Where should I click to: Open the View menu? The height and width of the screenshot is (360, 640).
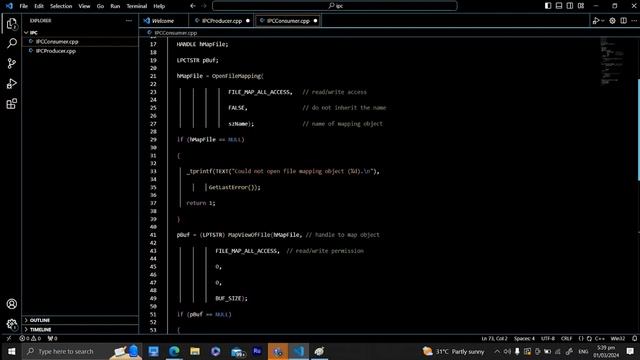(84, 6)
